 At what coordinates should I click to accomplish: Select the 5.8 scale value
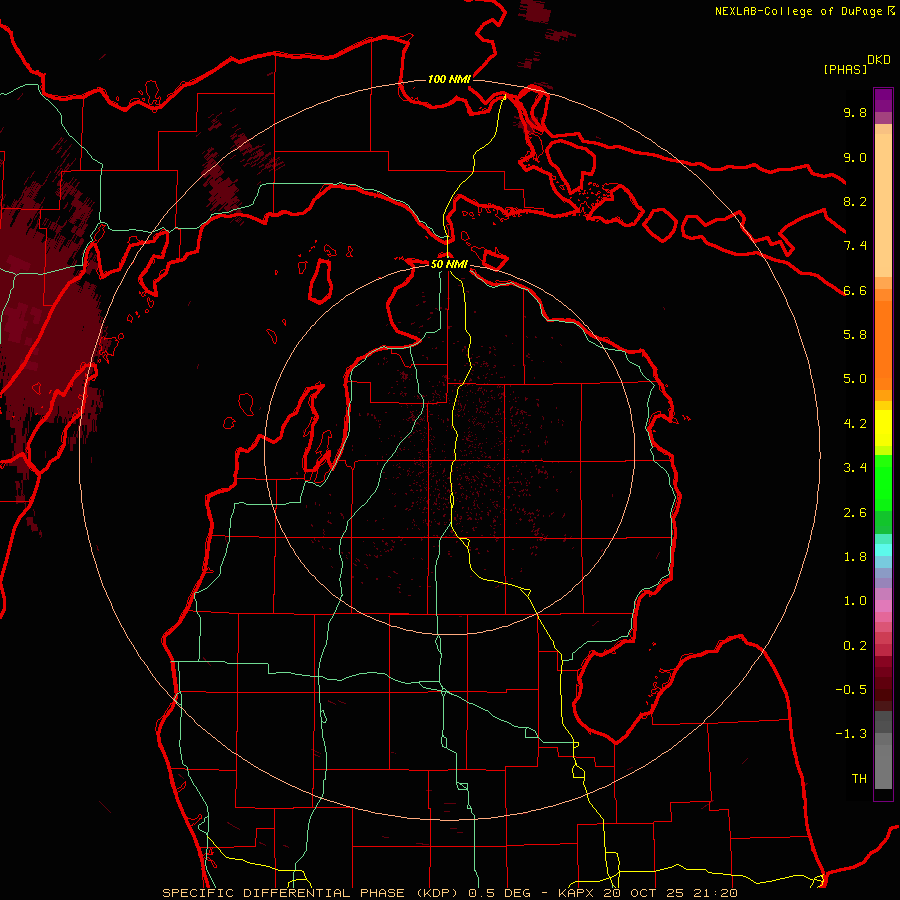[855, 335]
